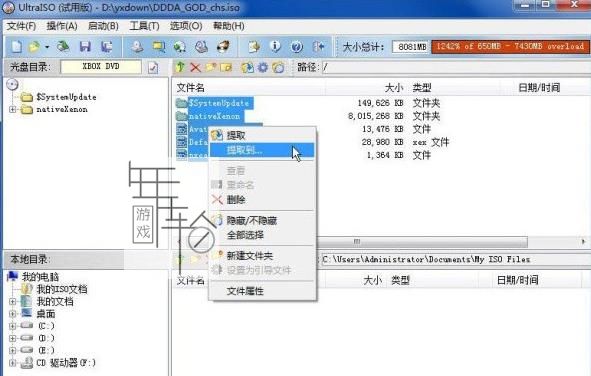591x376 pixels.
Task: Click the blue gear properties icon
Action: click(263, 68)
